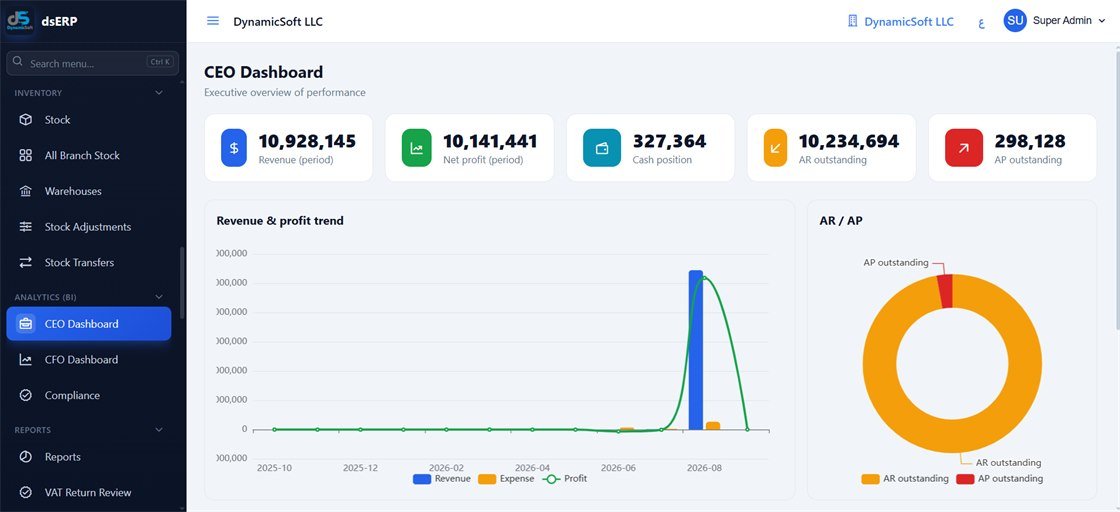
Task: Click the company building icon in header
Action: (x=852, y=21)
